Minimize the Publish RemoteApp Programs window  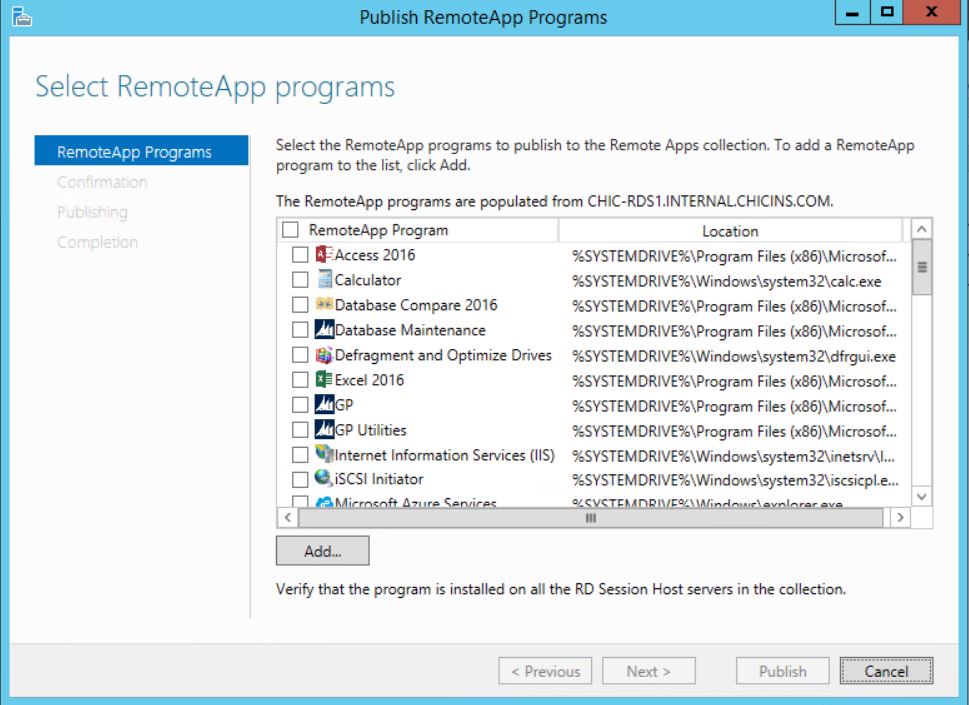coord(853,12)
